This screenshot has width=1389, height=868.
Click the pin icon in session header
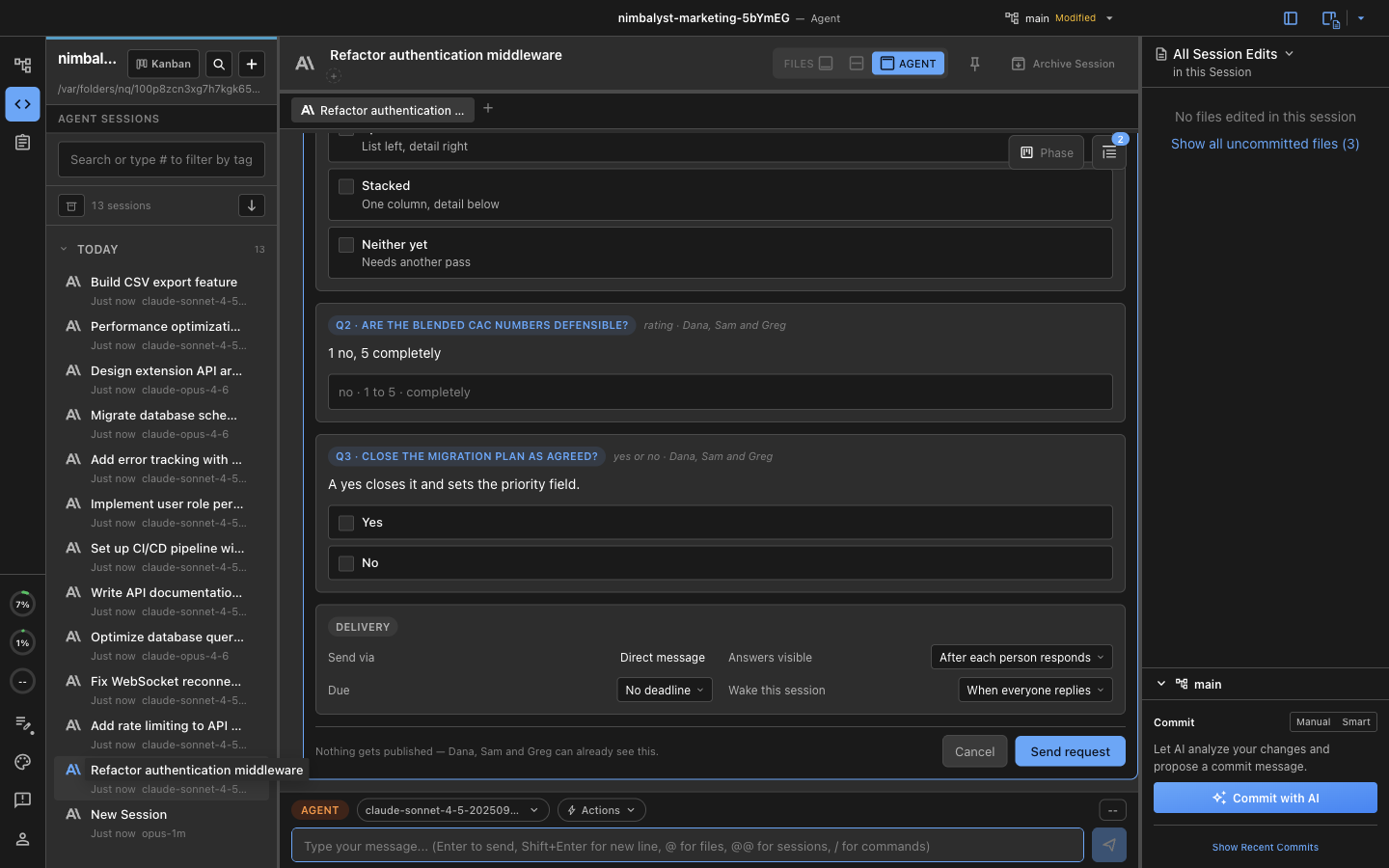coord(975,64)
